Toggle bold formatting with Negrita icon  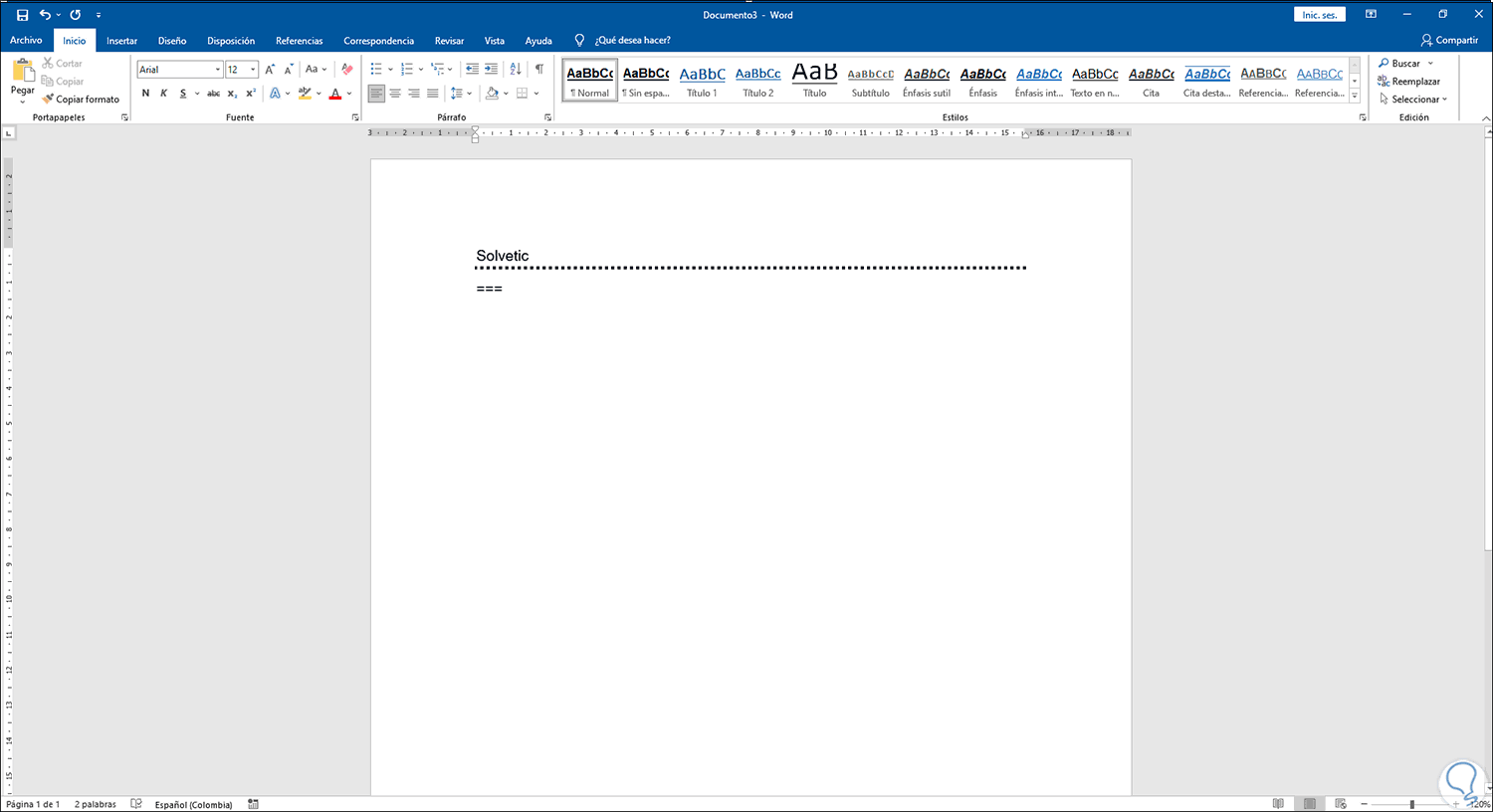144,93
